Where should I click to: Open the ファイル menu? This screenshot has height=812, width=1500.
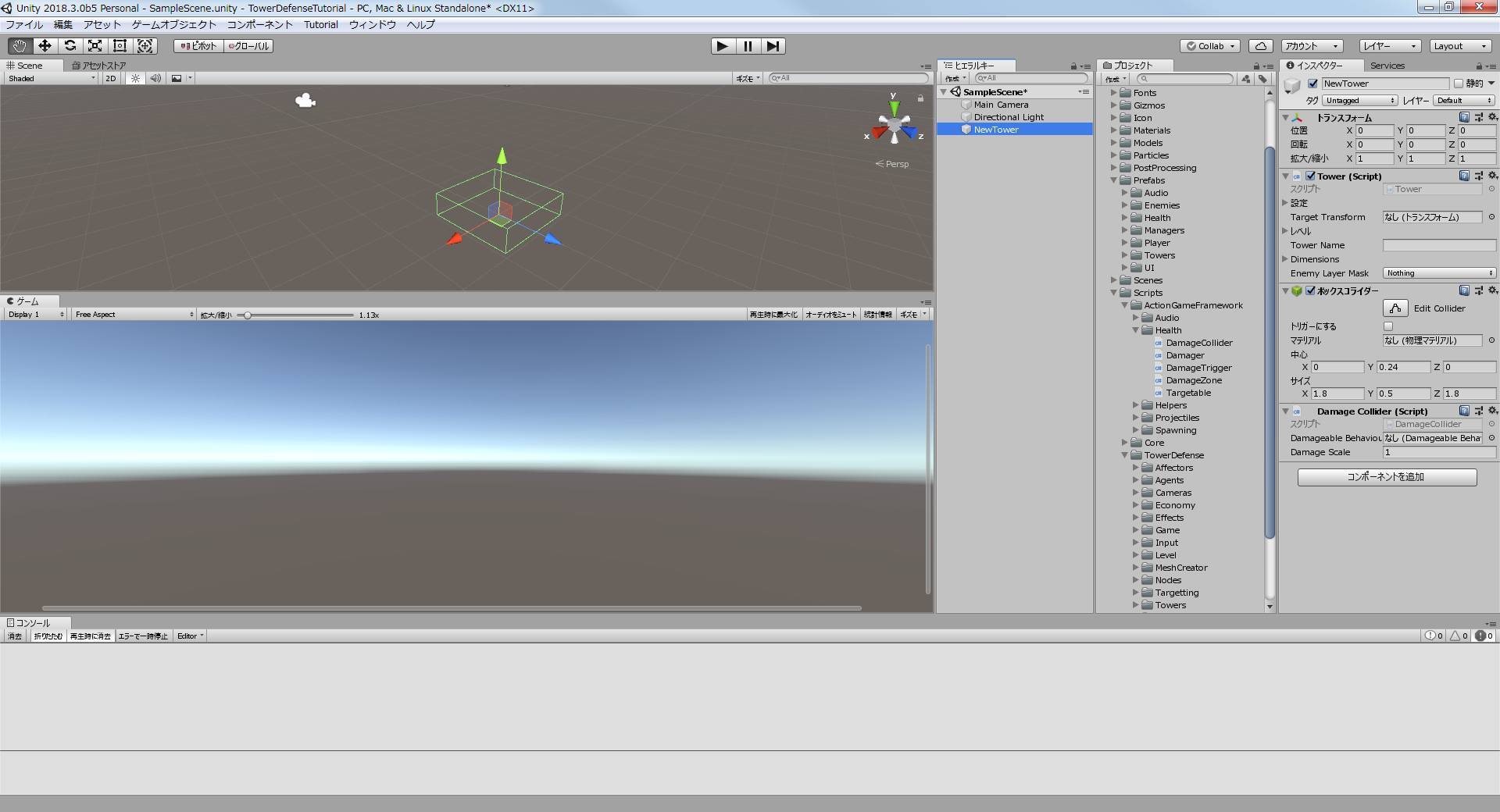pyautogui.click(x=24, y=24)
